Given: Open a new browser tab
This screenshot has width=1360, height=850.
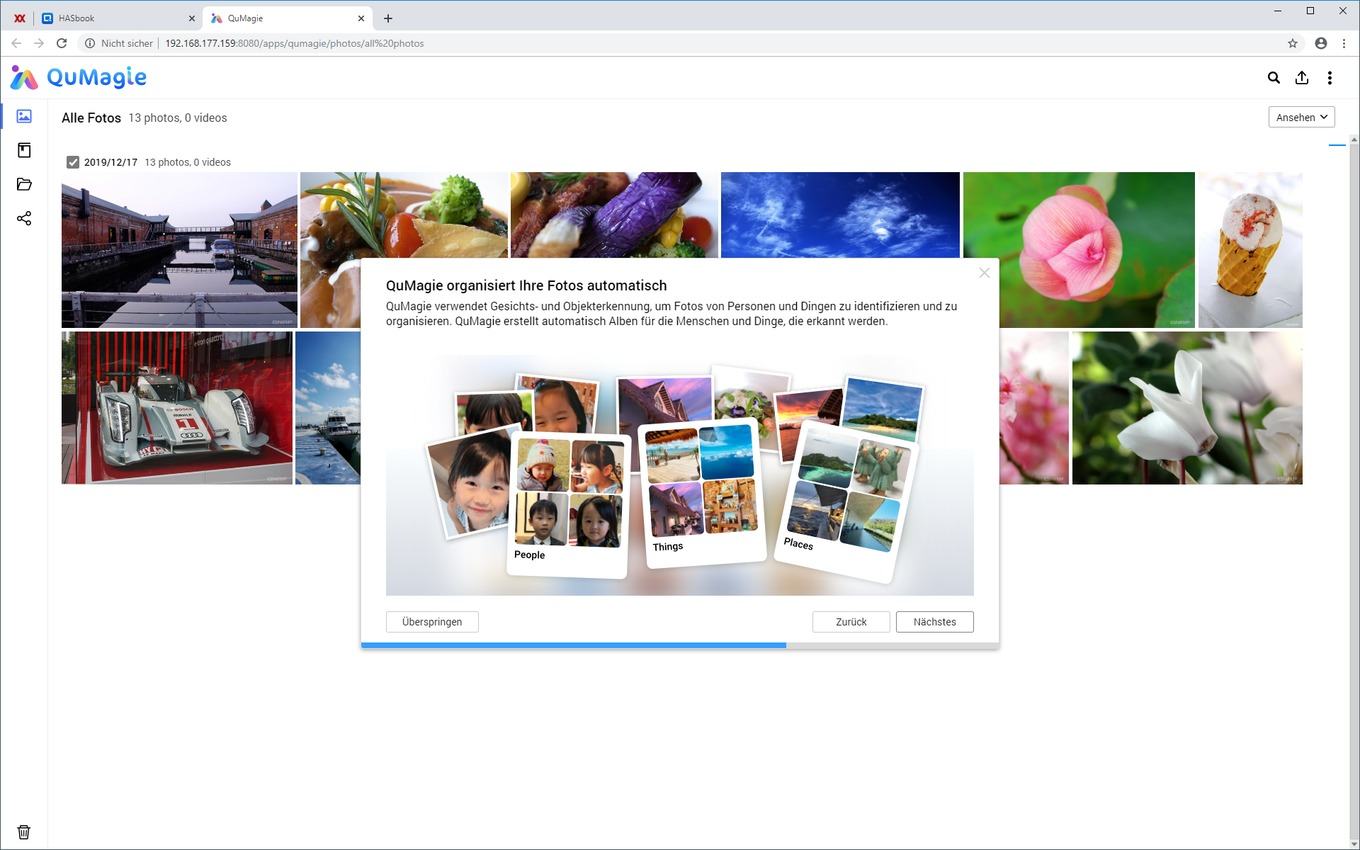Looking at the screenshot, I should (388, 18).
